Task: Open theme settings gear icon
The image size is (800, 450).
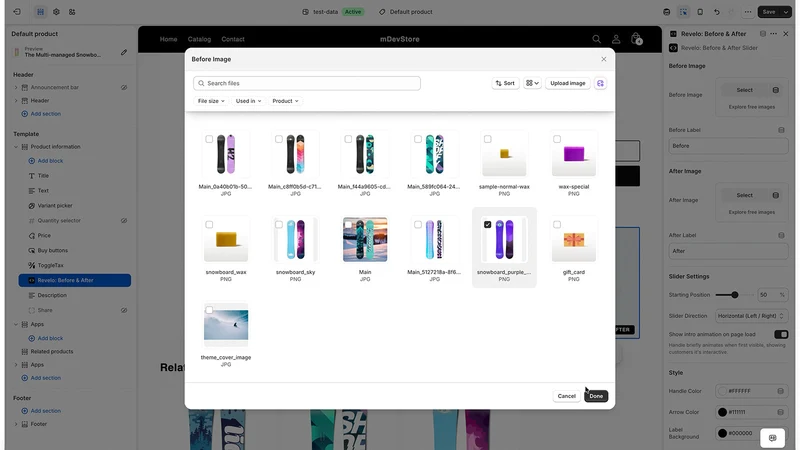Action: pos(56,12)
